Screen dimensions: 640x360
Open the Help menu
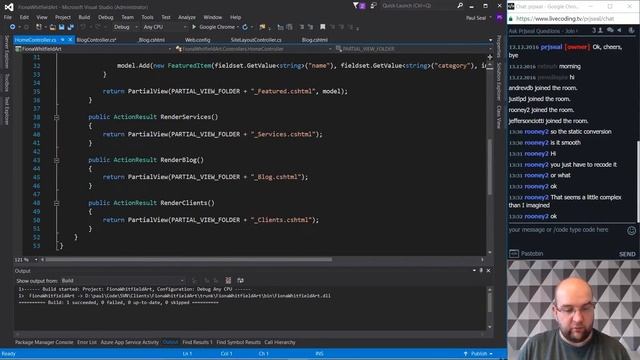click(x=236, y=17)
